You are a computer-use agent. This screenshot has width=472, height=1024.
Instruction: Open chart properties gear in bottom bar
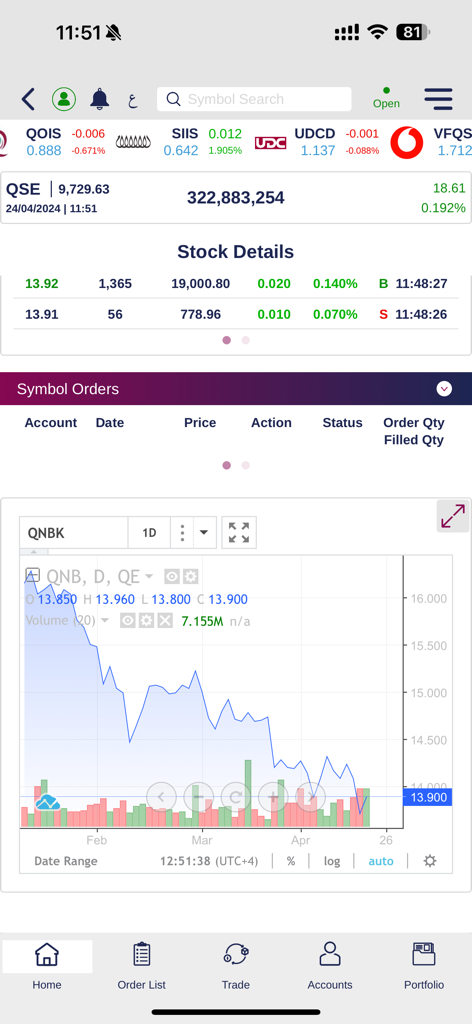430,861
